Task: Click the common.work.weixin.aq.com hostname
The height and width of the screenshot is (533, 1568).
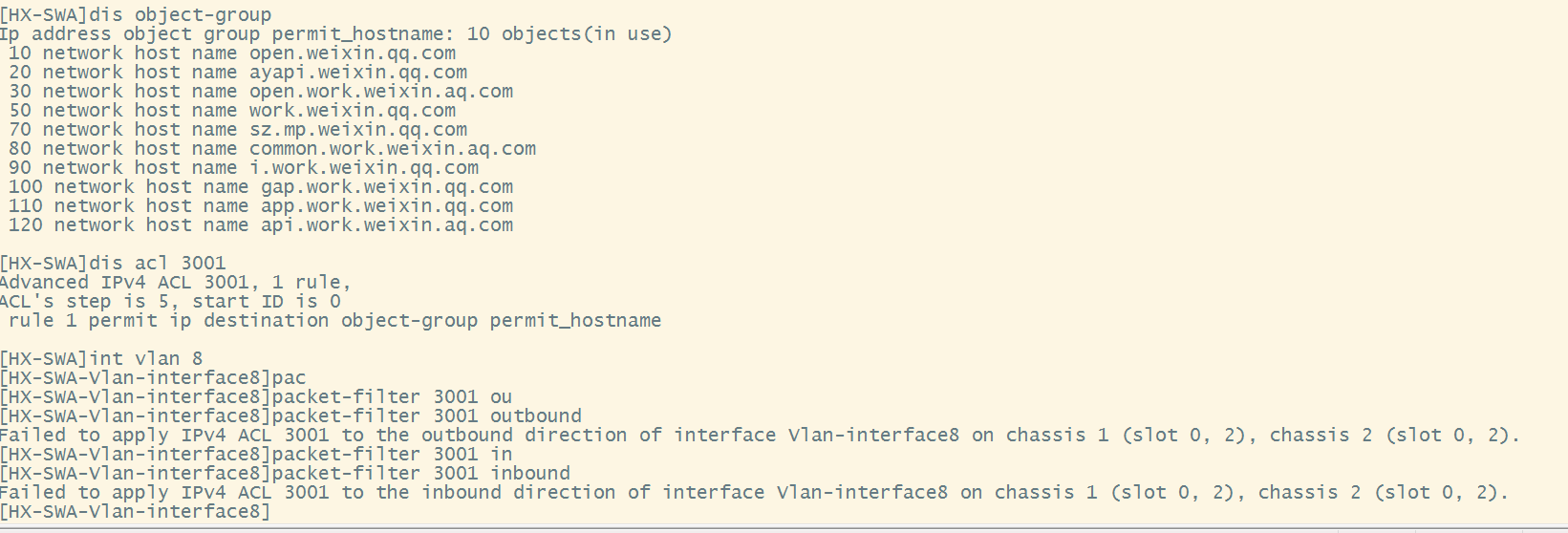Action: coord(393,149)
